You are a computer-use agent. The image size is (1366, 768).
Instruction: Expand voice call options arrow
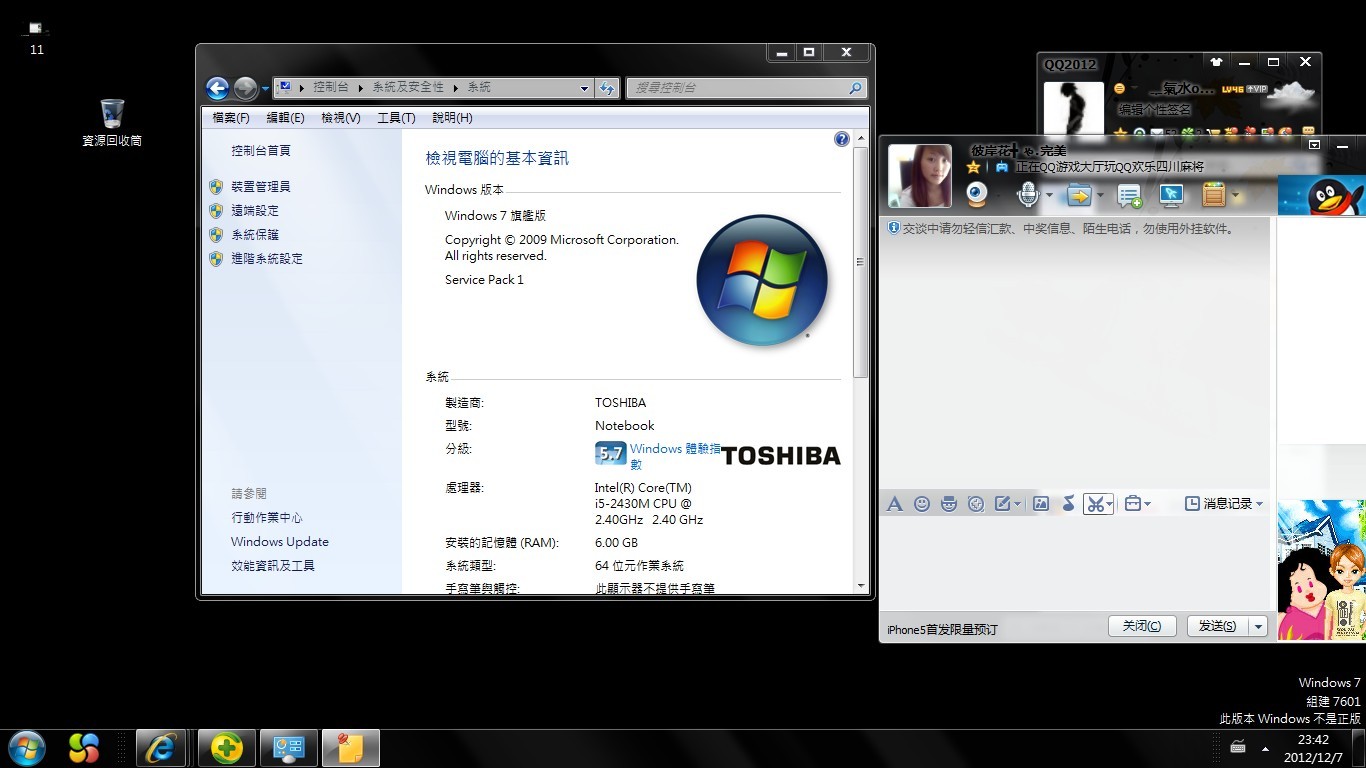click(x=1049, y=195)
